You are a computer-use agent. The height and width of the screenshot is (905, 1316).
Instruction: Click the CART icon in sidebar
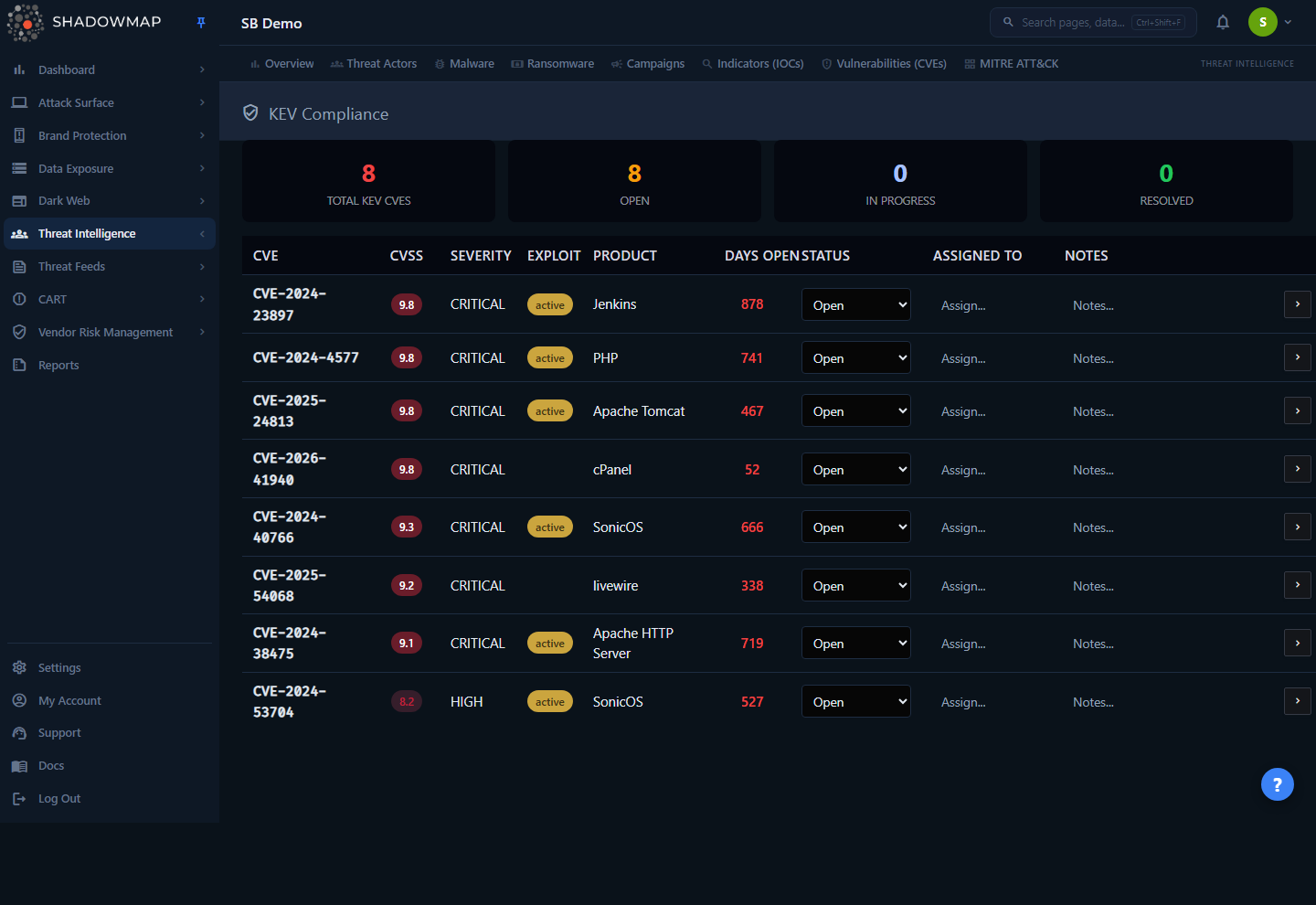click(x=19, y=299)
